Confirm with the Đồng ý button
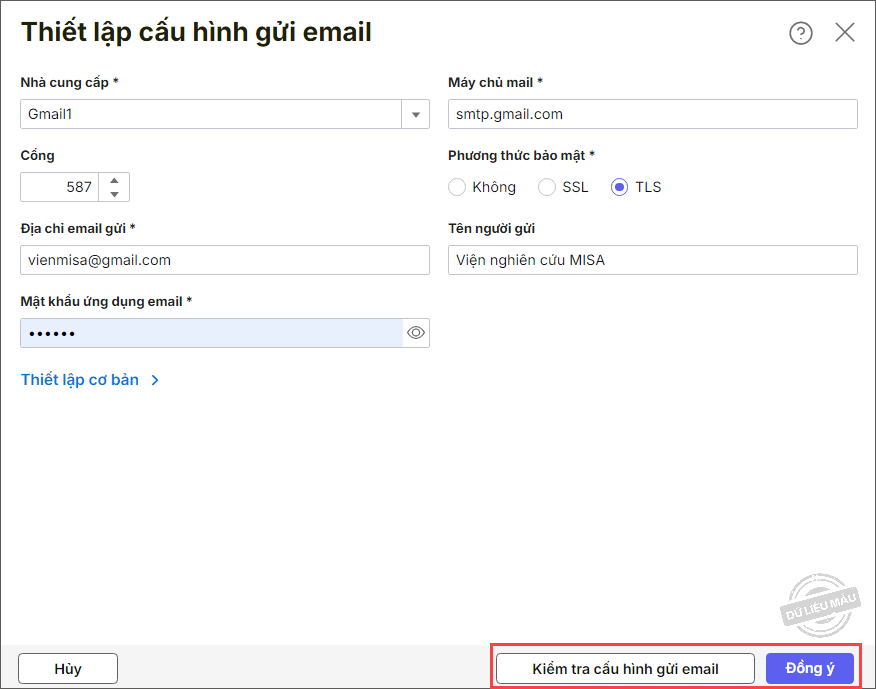Screen dimensions: 876x689 [x=810, y=669]
